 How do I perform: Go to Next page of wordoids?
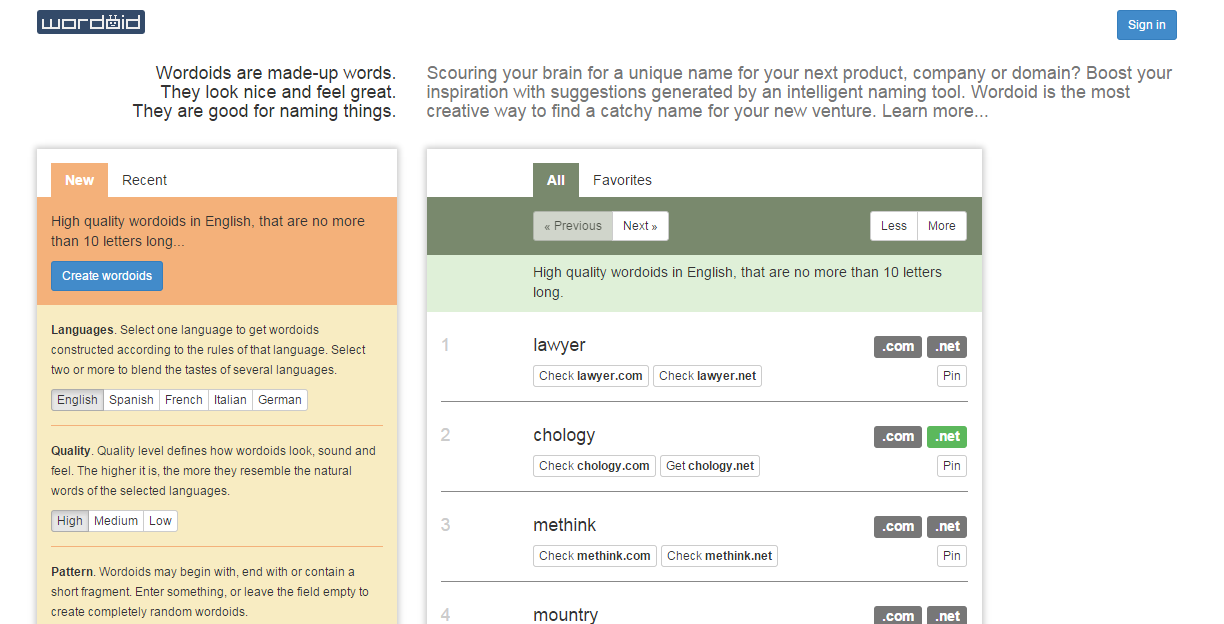click(x=640, y=226)
